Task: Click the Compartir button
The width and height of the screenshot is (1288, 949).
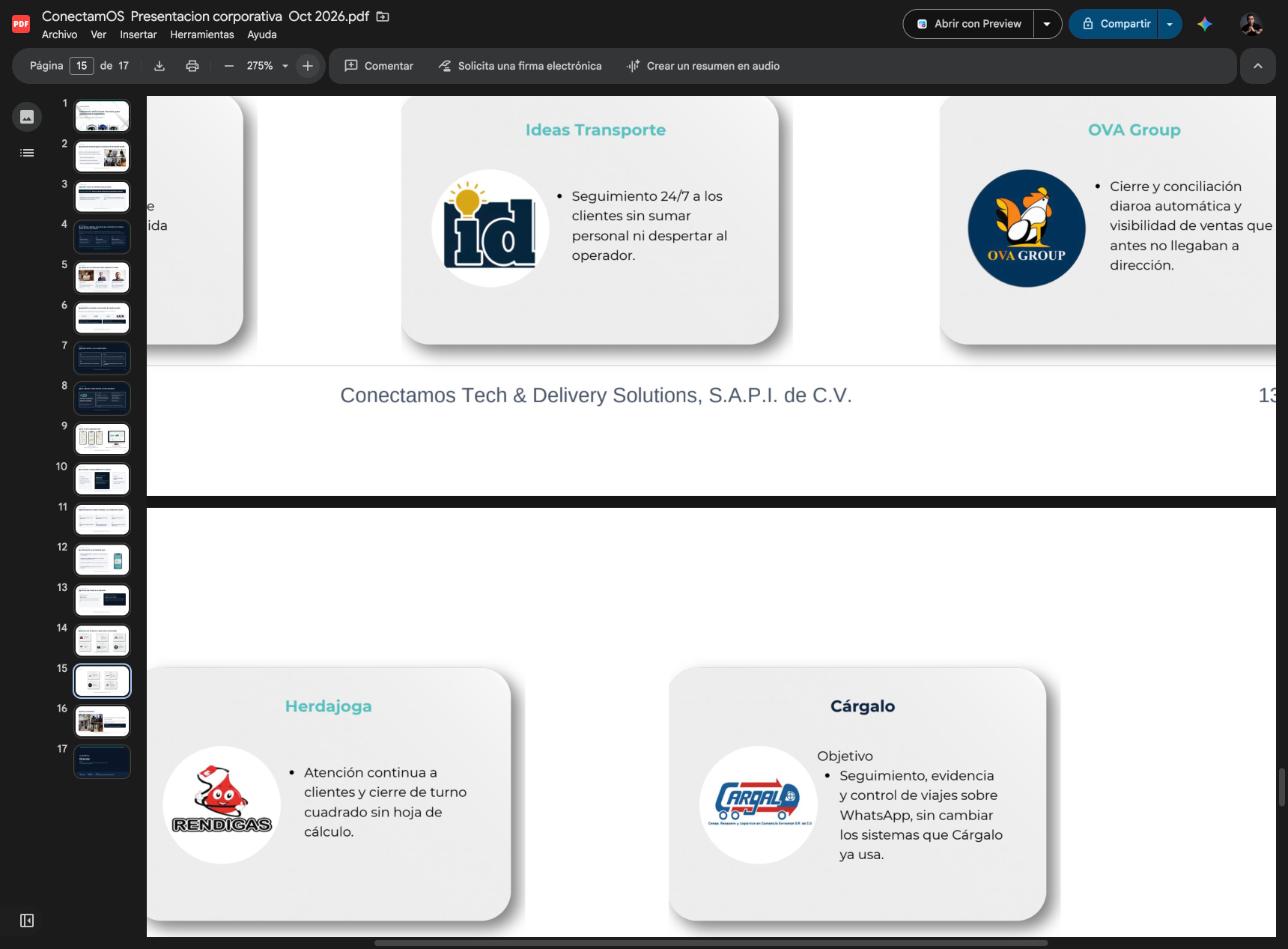Action: tap(1113, 24)
